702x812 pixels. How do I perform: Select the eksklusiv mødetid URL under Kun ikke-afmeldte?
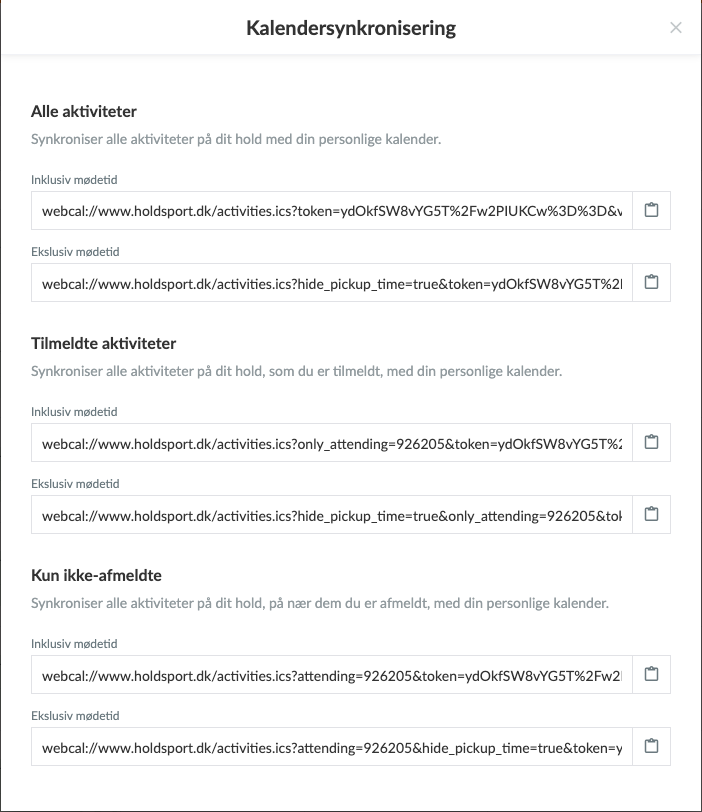click(331, 747)
